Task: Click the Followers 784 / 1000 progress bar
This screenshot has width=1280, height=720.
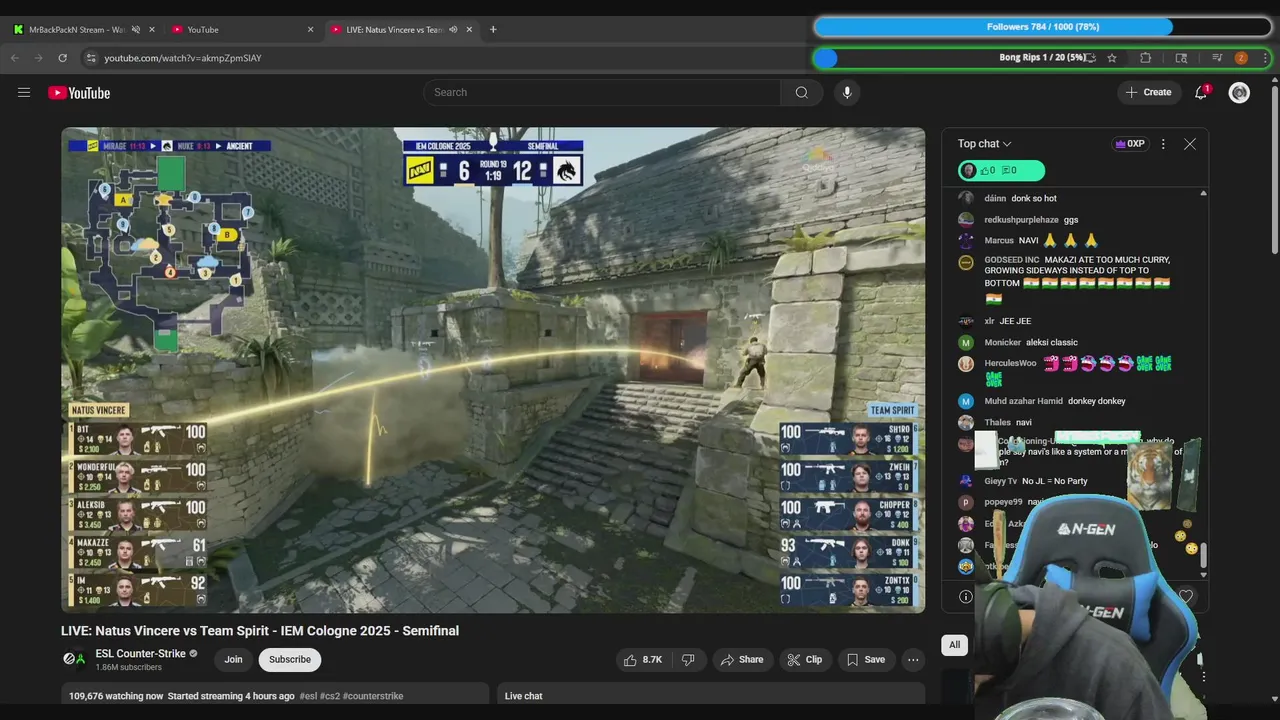Action: coord(1042,27)
